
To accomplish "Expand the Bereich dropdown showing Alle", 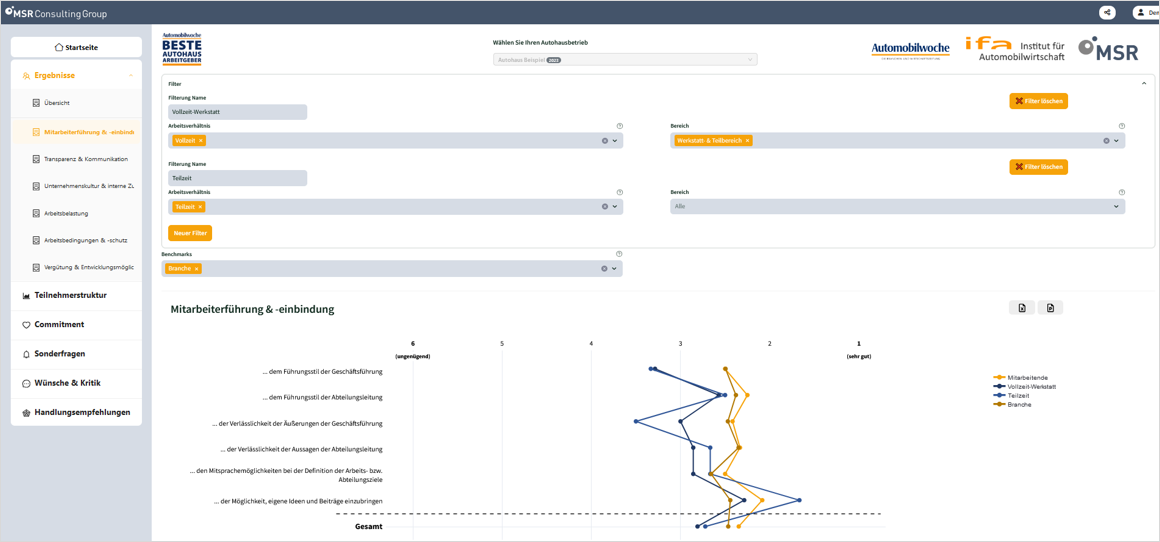I will tap(1116, 207).
